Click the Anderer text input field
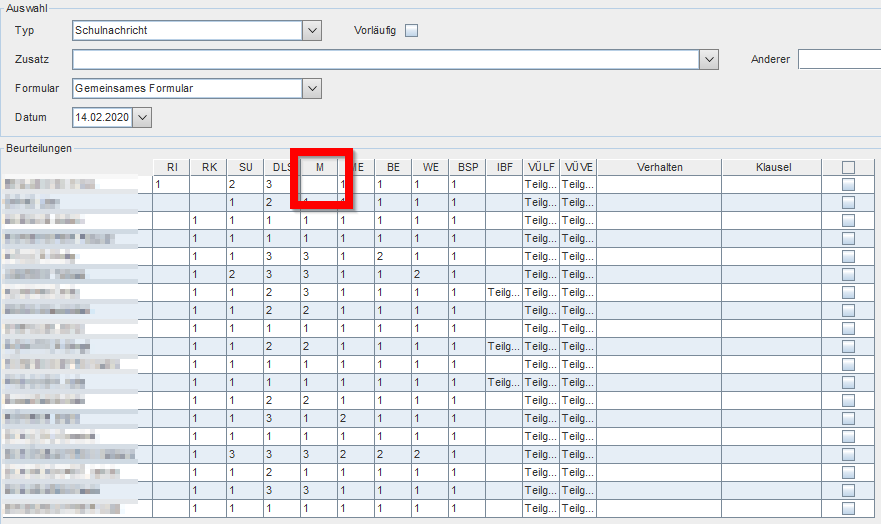Image resolution: width=881 pixels, height=524 pixels. coord(839,60)
